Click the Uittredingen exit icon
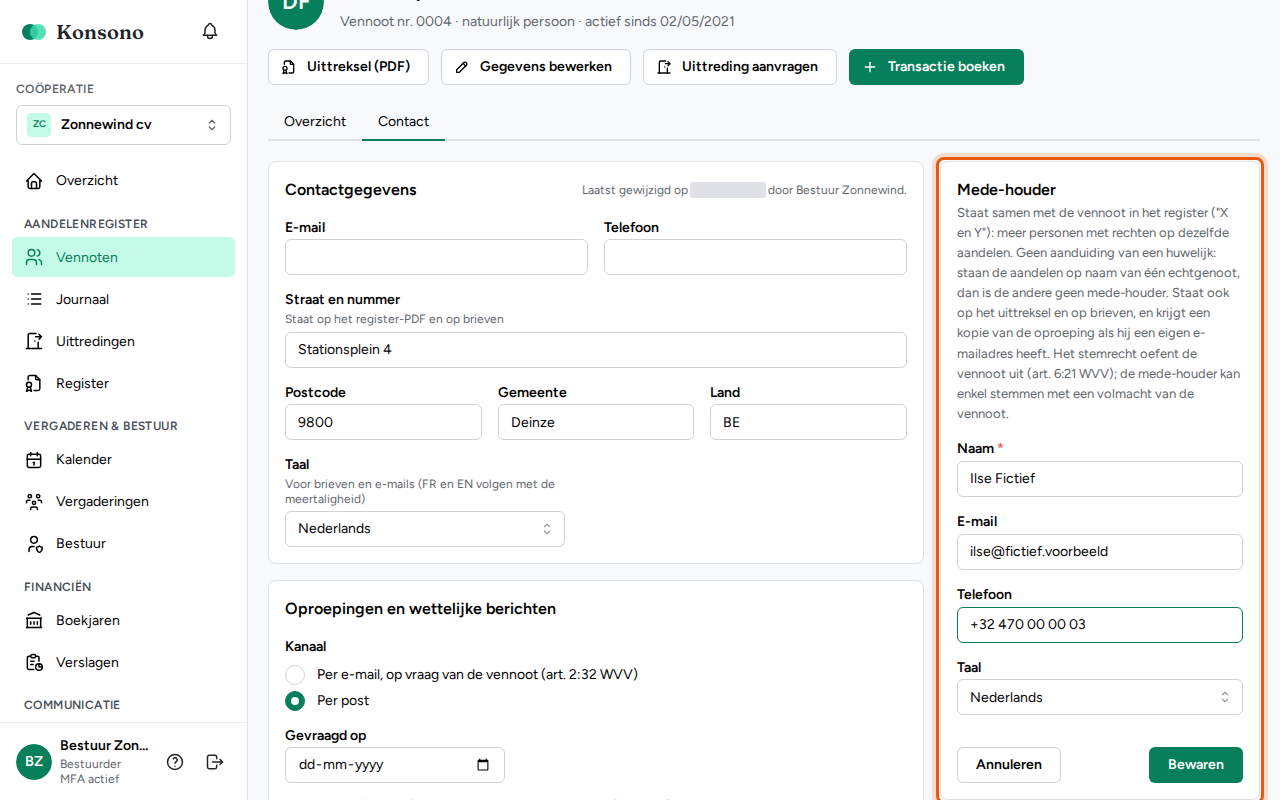The image size is (1280, 800). point(34,341)
